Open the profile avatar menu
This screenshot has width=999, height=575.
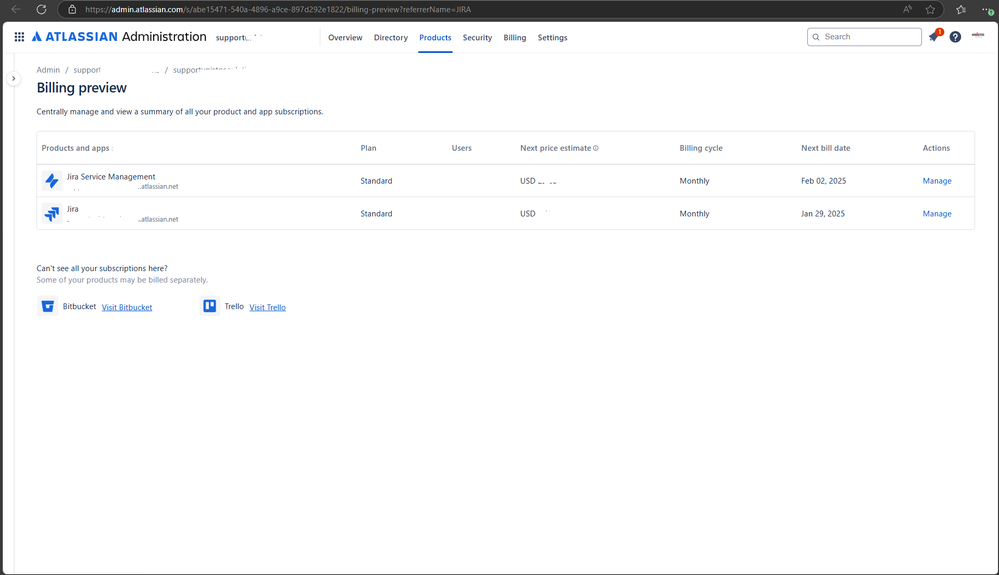tap(978, 35)
